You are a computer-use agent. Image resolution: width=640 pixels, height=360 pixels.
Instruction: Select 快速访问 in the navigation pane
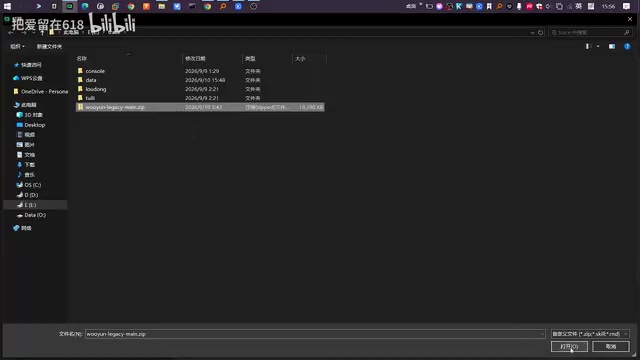(31, 65)
